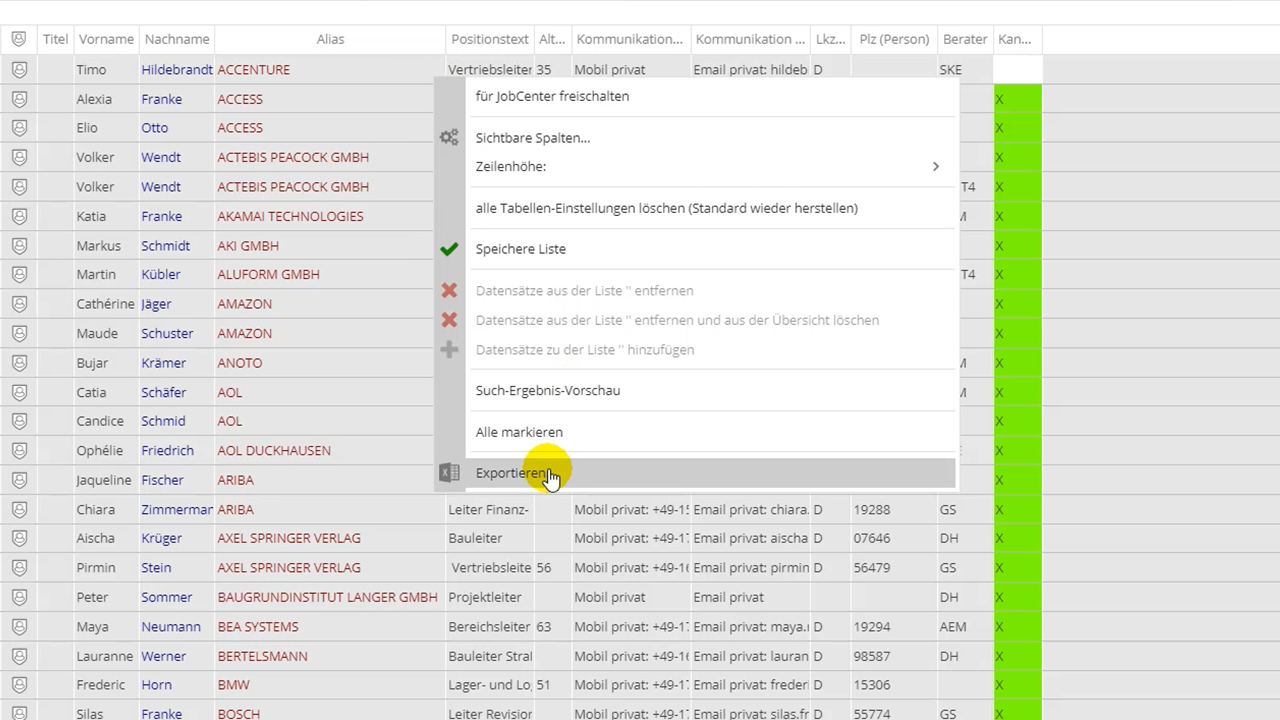This screenshot has height=720, width=1280.
Task: Click BMW alias cell
Action: pos(330,685)
